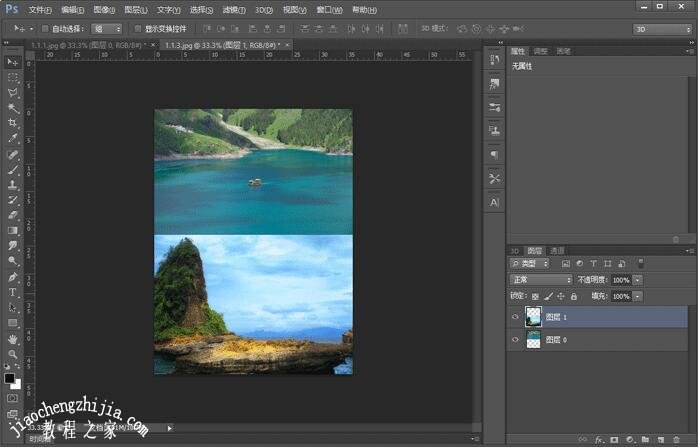Screen dimensions: 698x448
Task: Select the Magic Wand tool
Action: pos(13,107)
